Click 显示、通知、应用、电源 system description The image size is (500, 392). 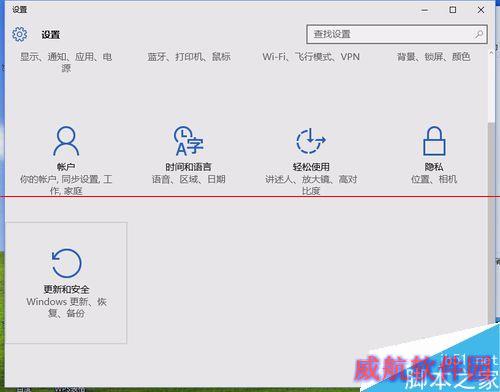click(x=66, y=62)
